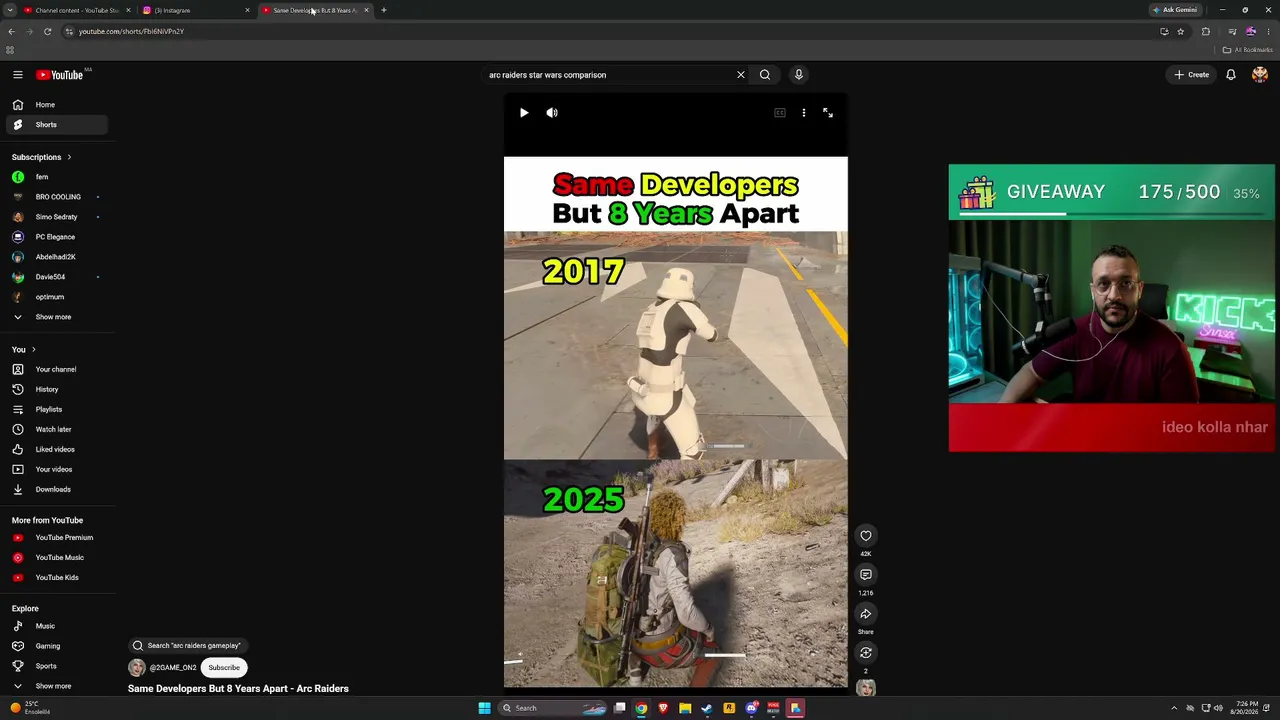1280x720 pixels.
Task: Start voice search with the microphone
Action: [798, 75]
